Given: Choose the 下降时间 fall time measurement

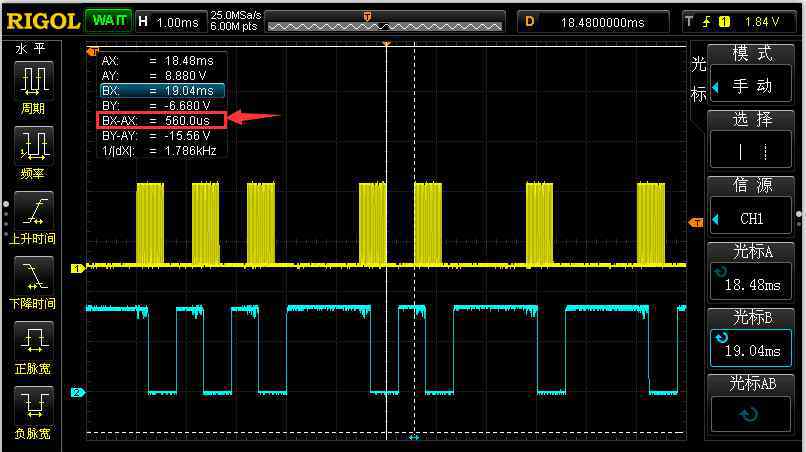Looking at the screenshot, I should pyautogui.click(x=33, y=276).
